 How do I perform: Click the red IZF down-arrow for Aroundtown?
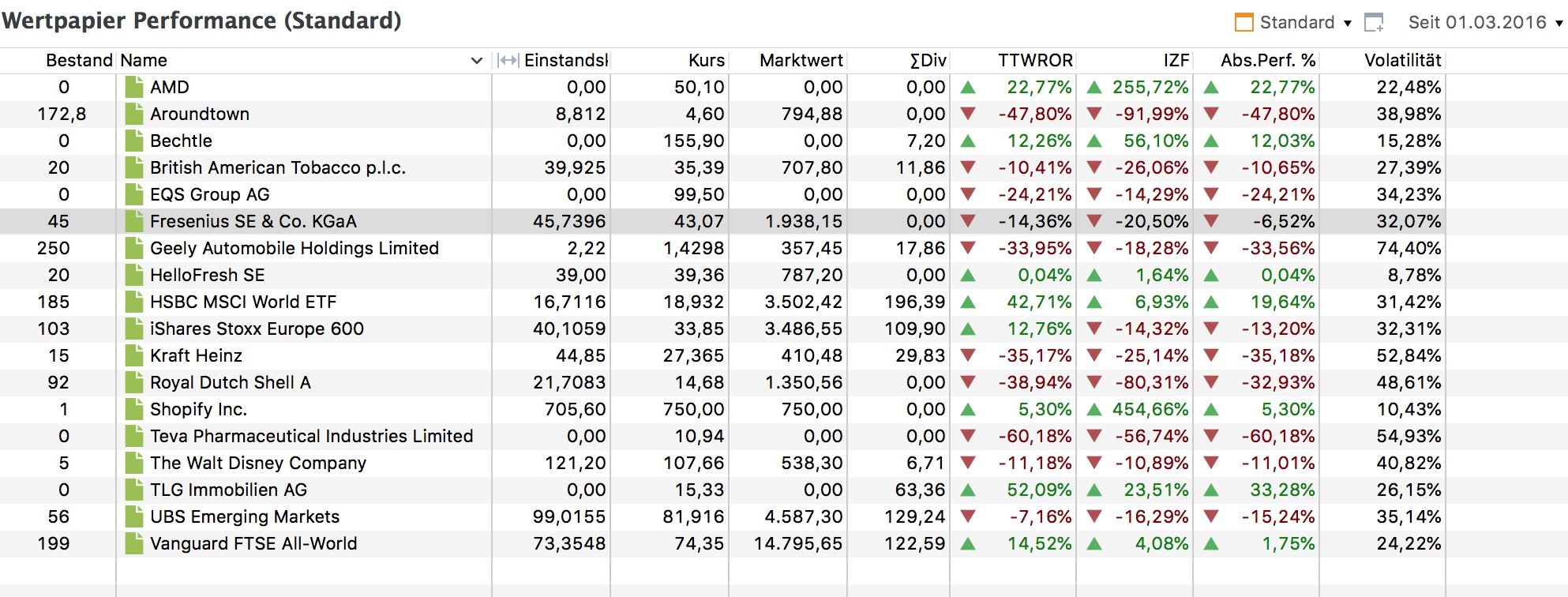[1094, 115]
